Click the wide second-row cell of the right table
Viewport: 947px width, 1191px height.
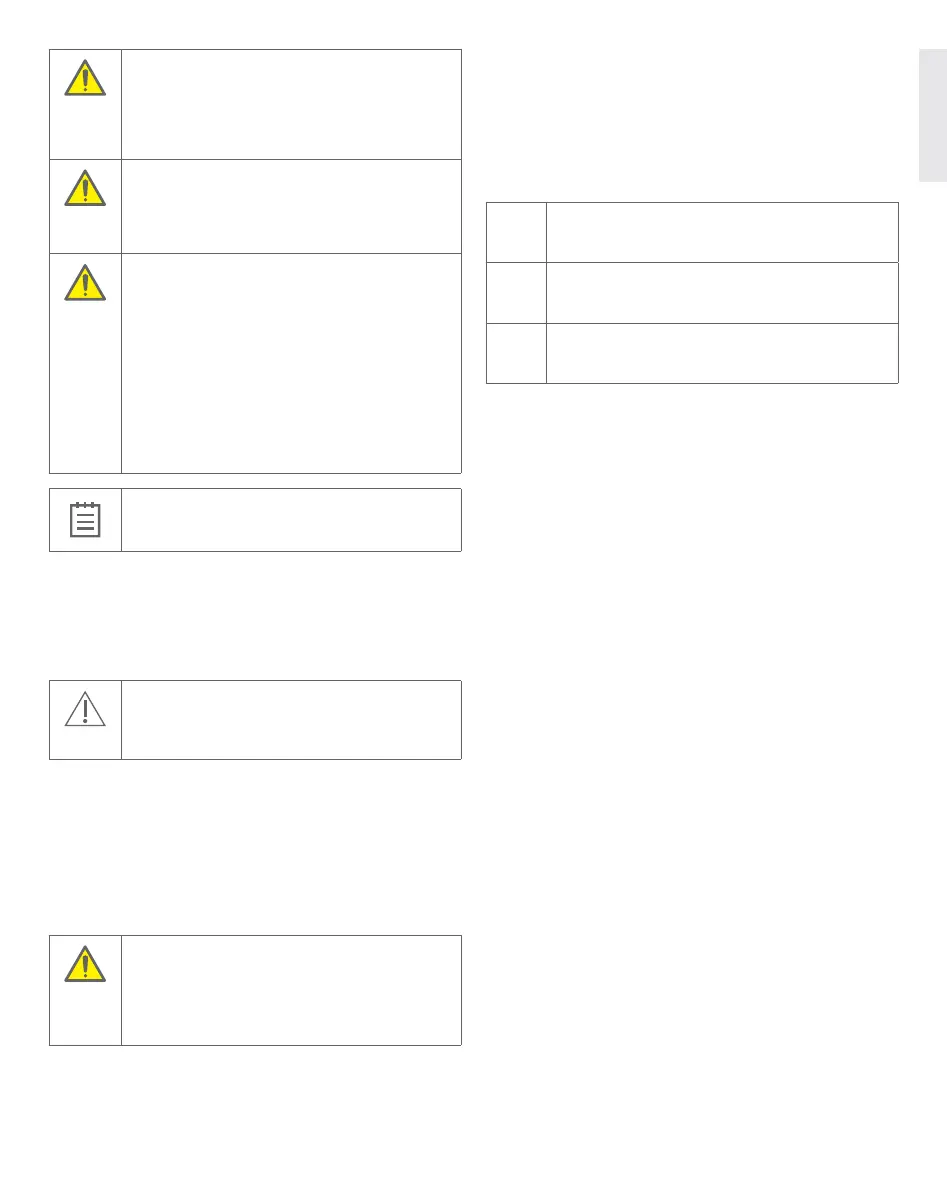[x=722, y=292]
